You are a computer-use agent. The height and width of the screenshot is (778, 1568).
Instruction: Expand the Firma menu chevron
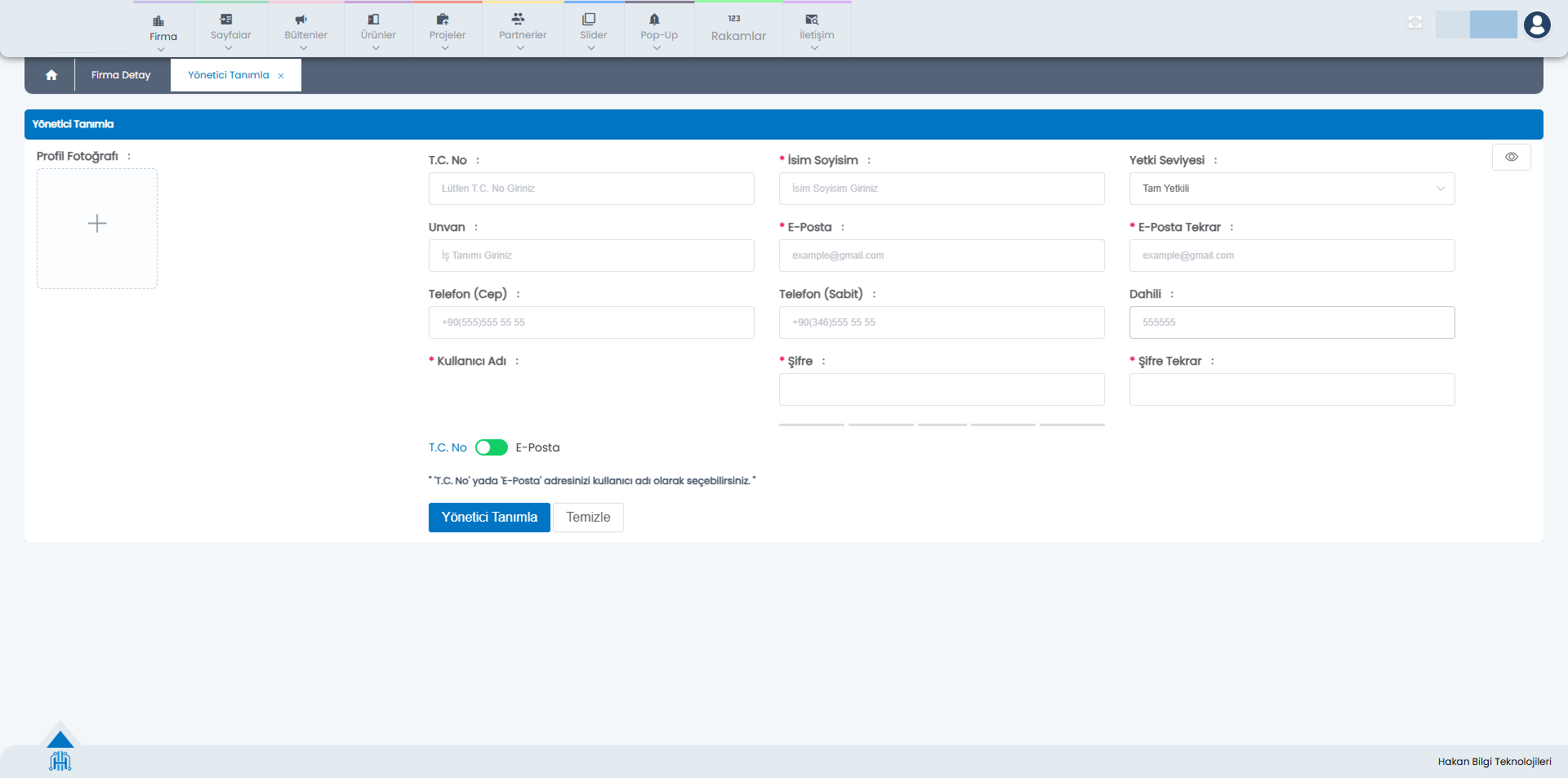click(161, 50)
